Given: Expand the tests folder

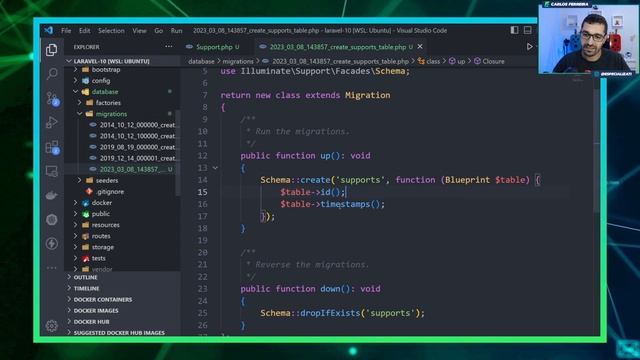Looking at the screenshot, I should click(x=98, y=258).
